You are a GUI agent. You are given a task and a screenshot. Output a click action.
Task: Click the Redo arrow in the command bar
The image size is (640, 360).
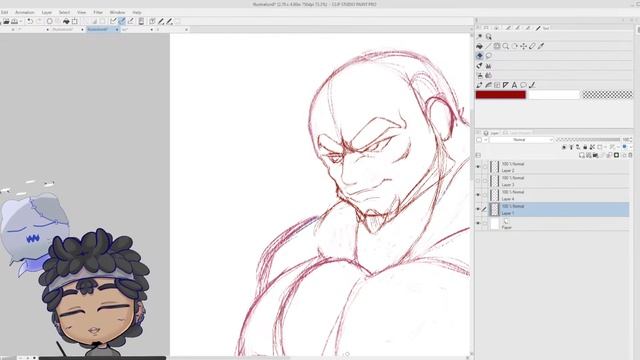click(39, 21)
